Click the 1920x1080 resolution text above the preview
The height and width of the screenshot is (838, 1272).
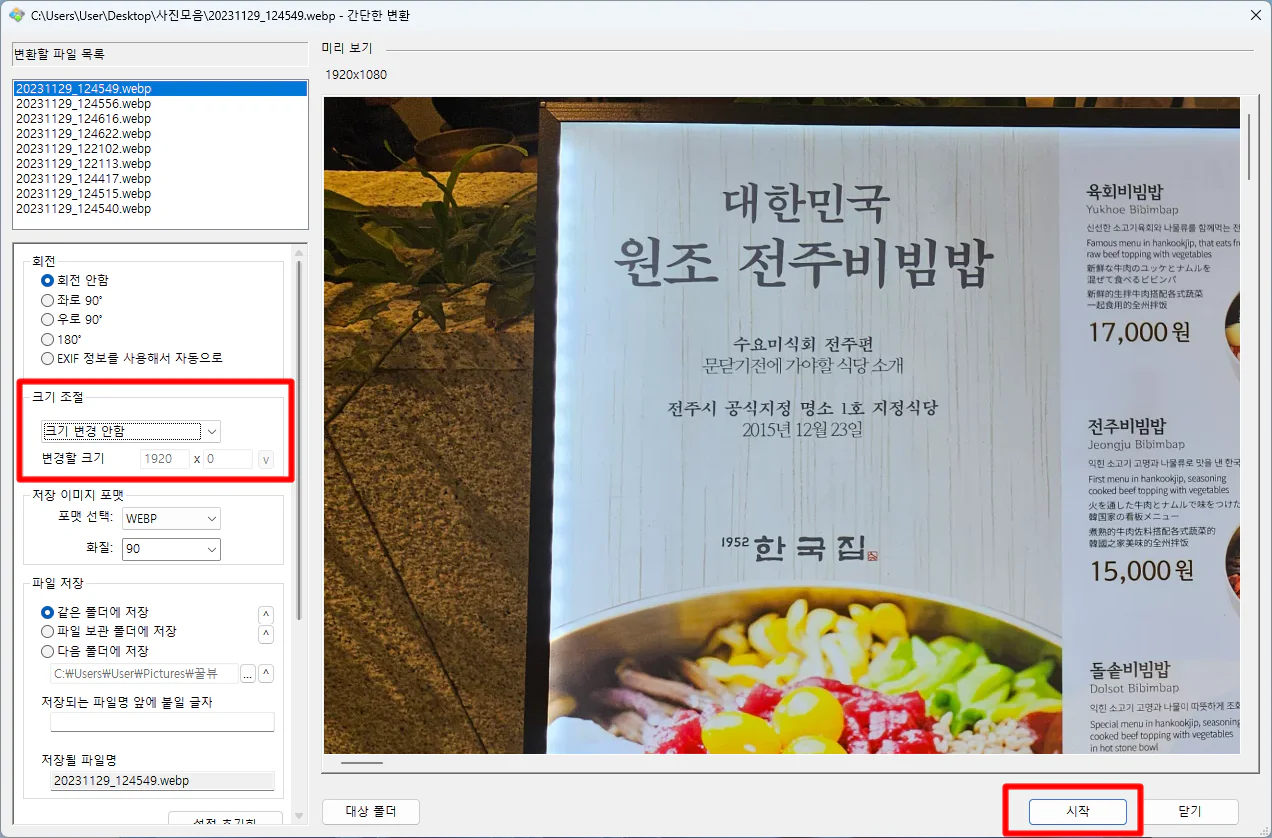pos(356,75)
